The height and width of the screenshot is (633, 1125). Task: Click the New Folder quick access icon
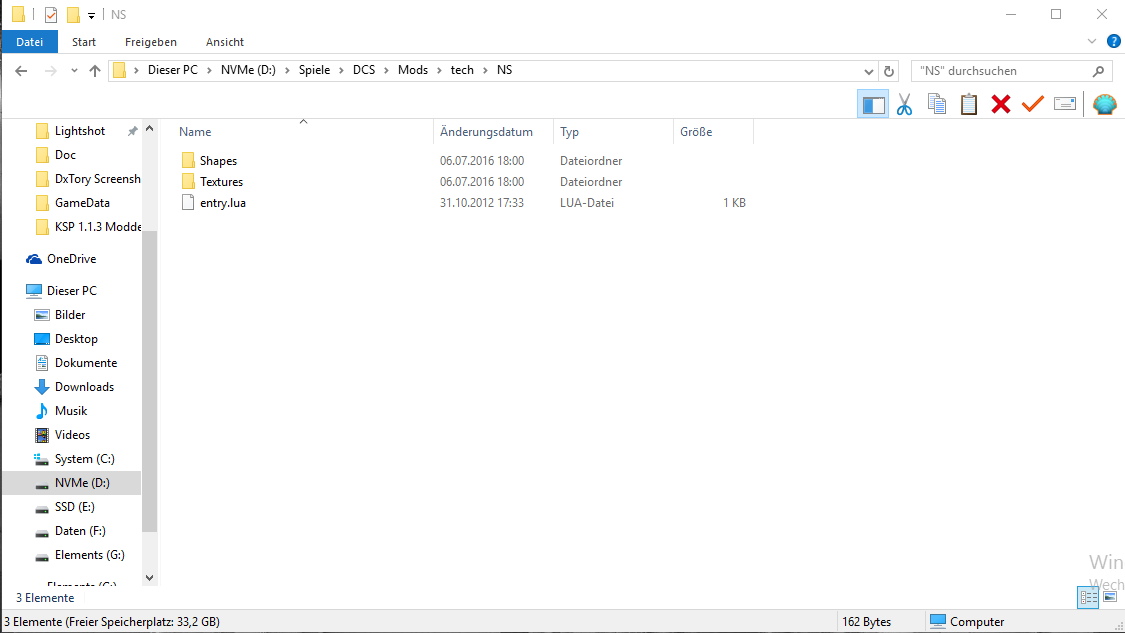point(73,14)
